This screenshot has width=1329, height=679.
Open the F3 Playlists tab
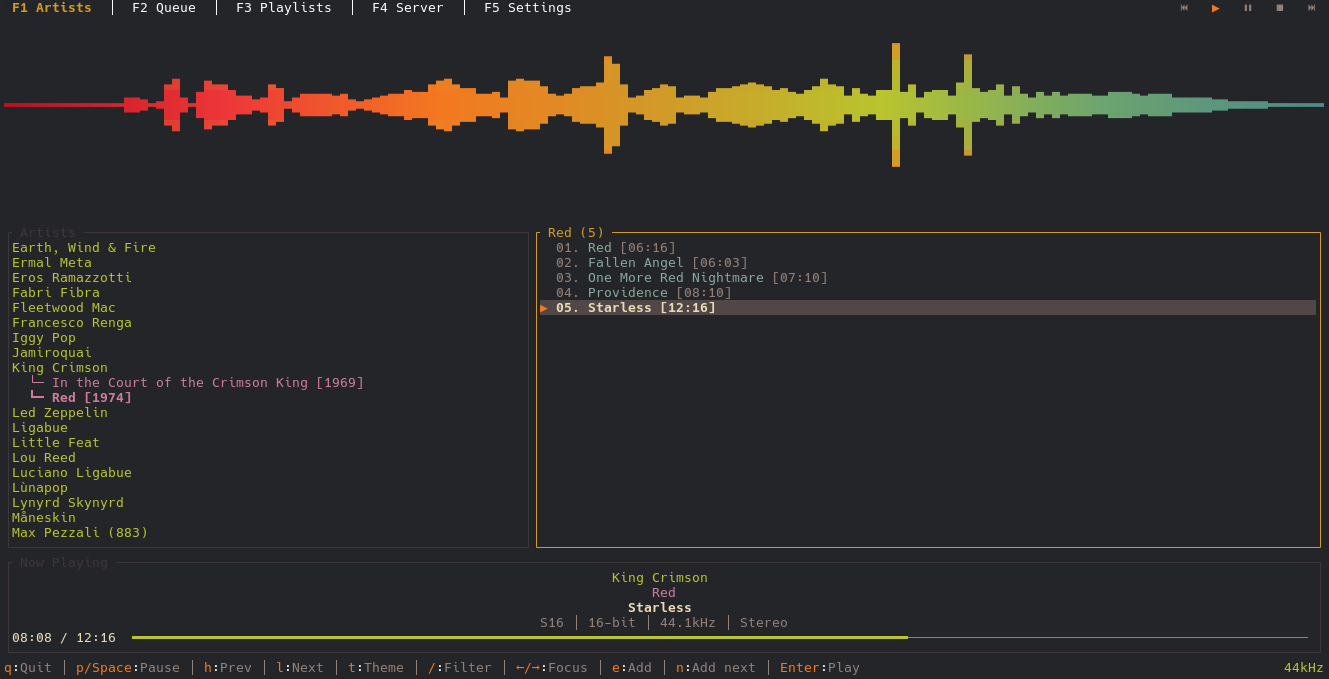(x=284, y=8)
